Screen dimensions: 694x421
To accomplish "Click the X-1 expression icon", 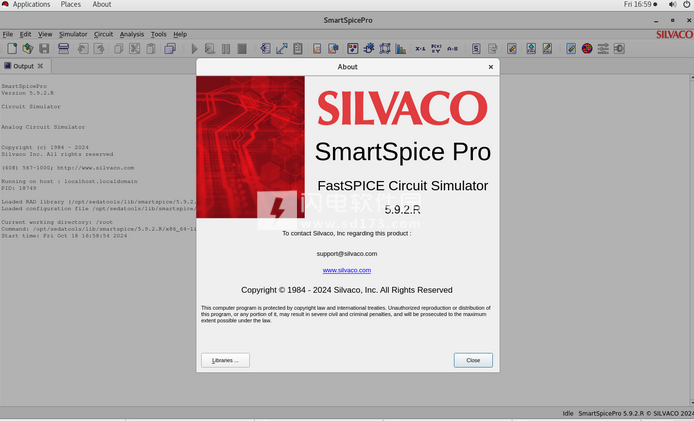I will [420, 49].
